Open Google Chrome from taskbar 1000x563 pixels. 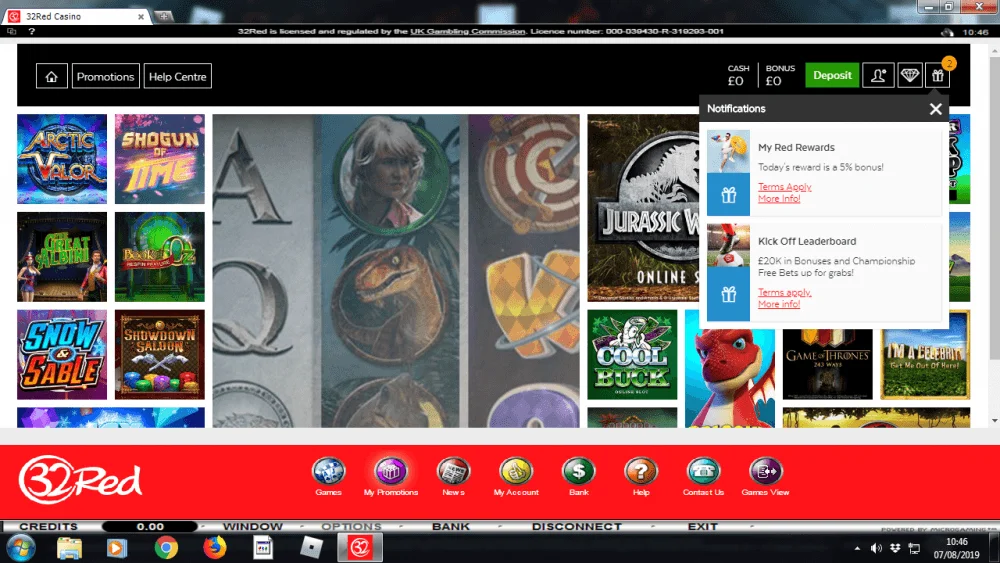coord(166,548)
